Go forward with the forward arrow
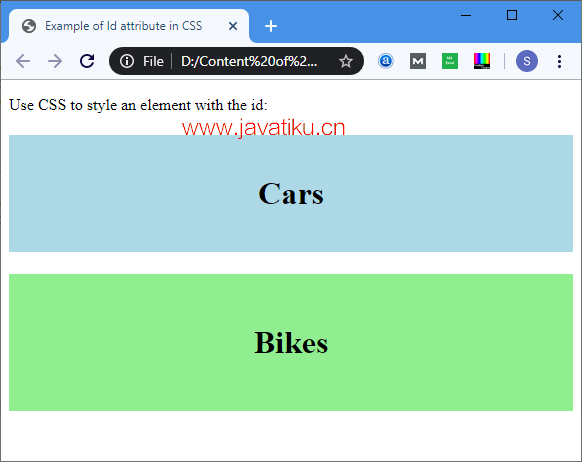Image resolution: width=582 pixels, height=462 pixels. coord(55,61)
